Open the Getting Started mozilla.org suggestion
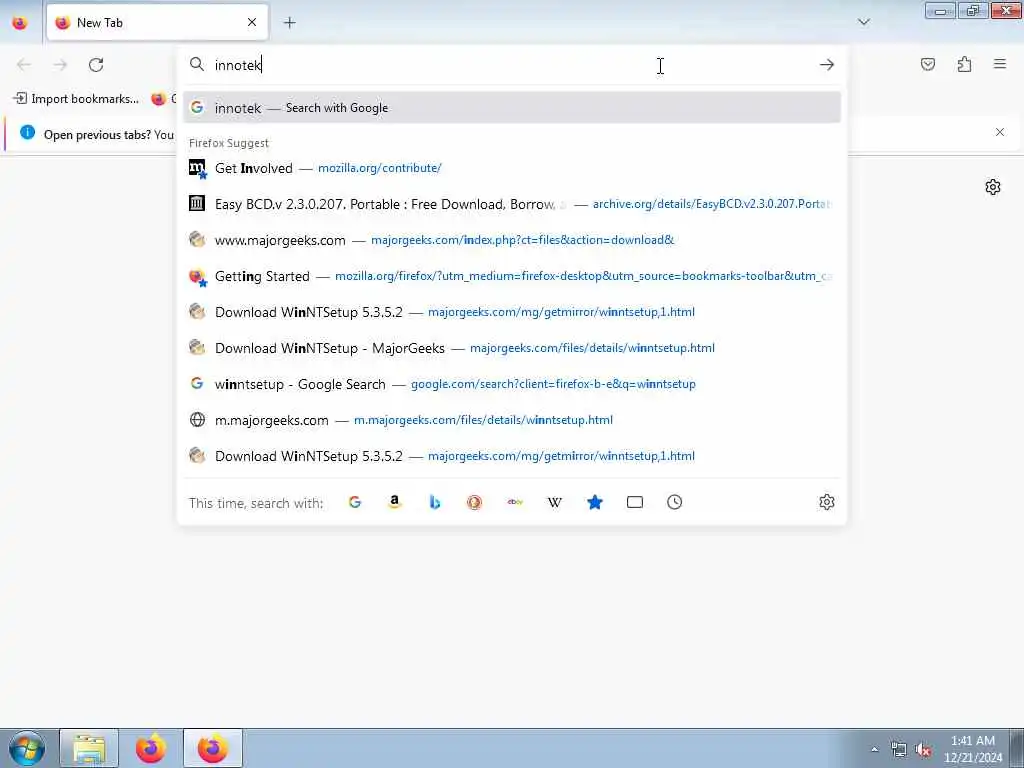The height and width of the screenshot is (768, 1024). (512, 276)
